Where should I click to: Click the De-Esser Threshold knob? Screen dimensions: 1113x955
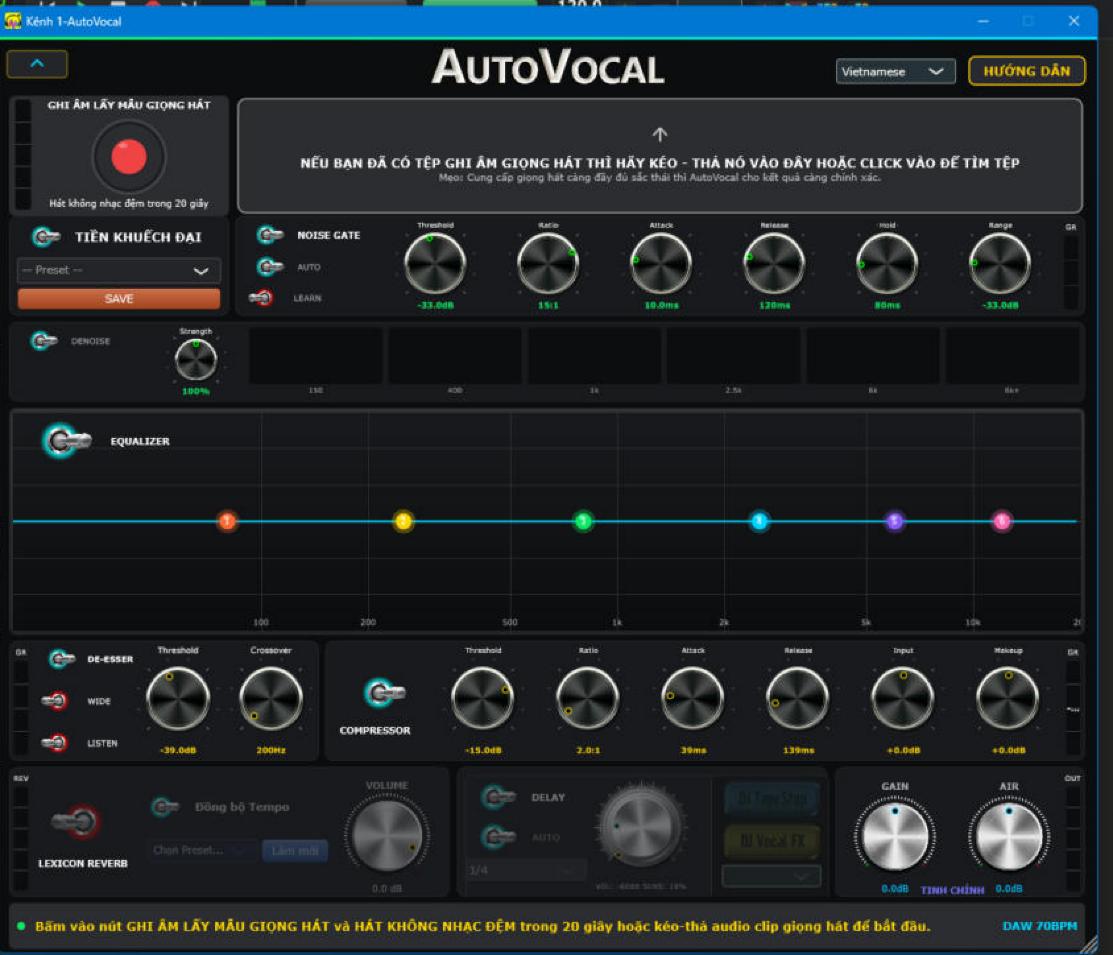[x=177, y=699]
